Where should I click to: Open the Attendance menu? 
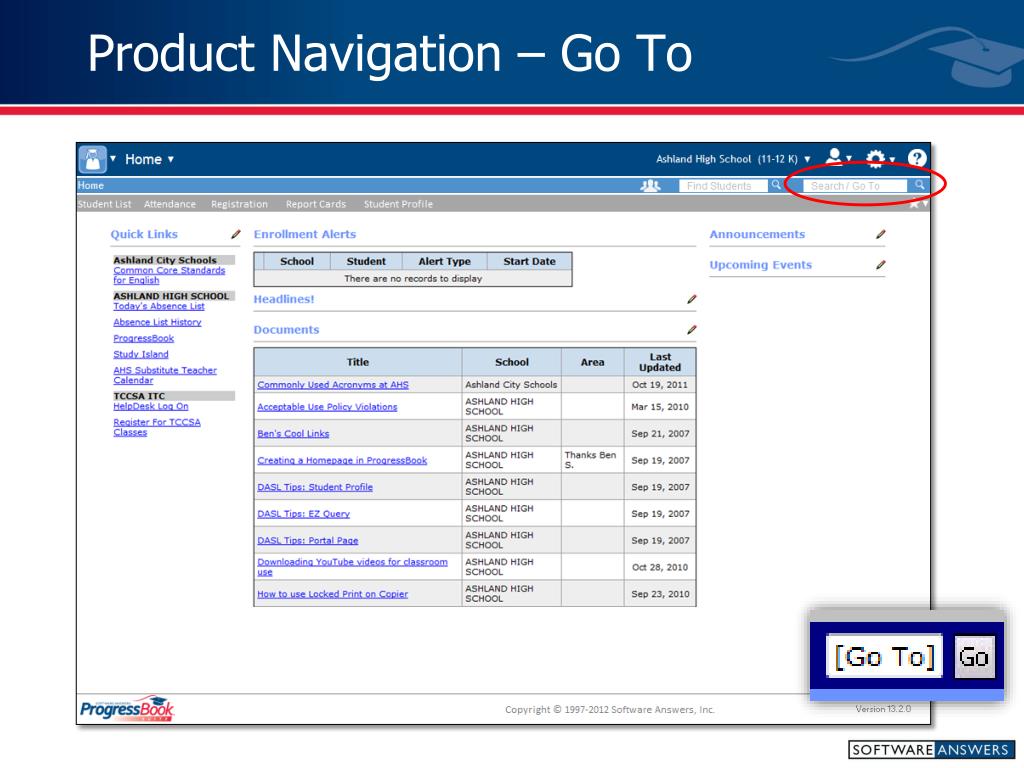pos(170,204)
